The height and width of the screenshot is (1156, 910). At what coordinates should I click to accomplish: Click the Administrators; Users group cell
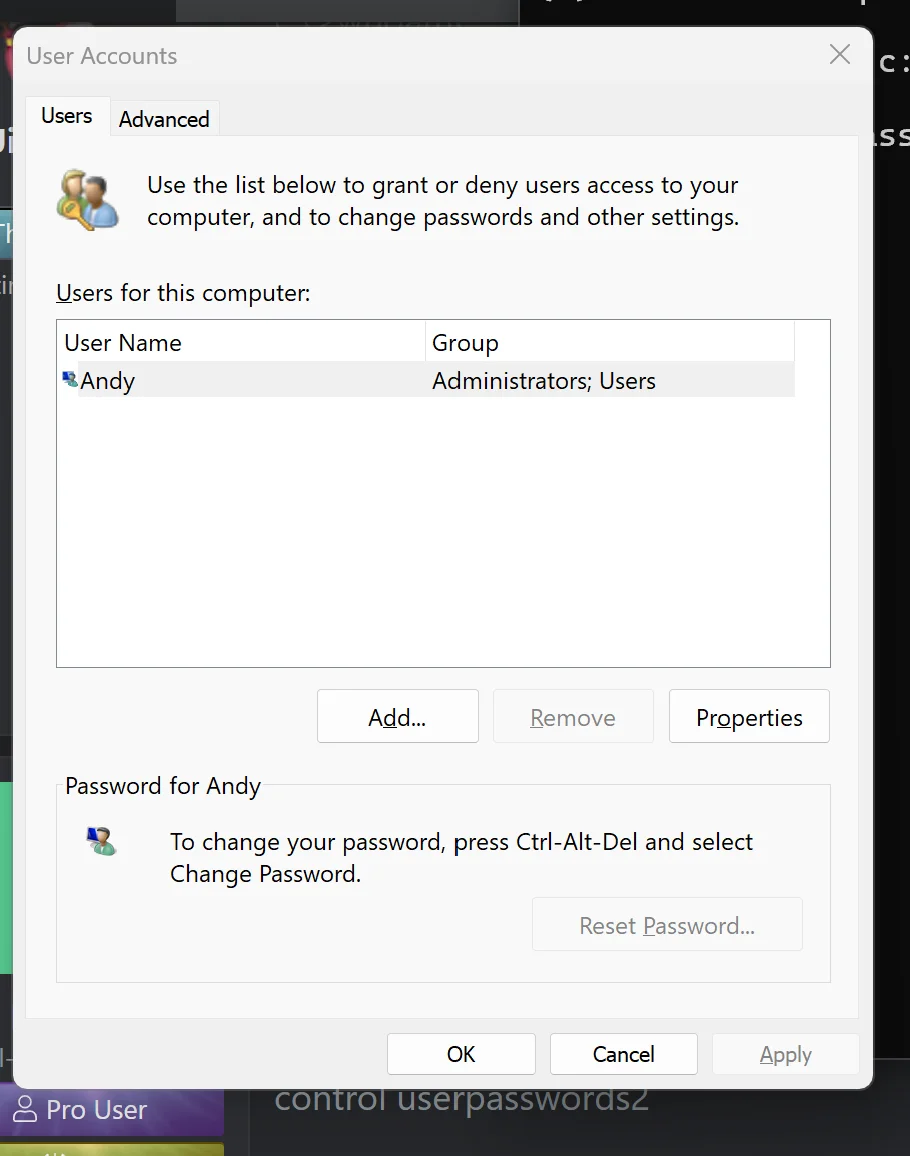(543, 380)
